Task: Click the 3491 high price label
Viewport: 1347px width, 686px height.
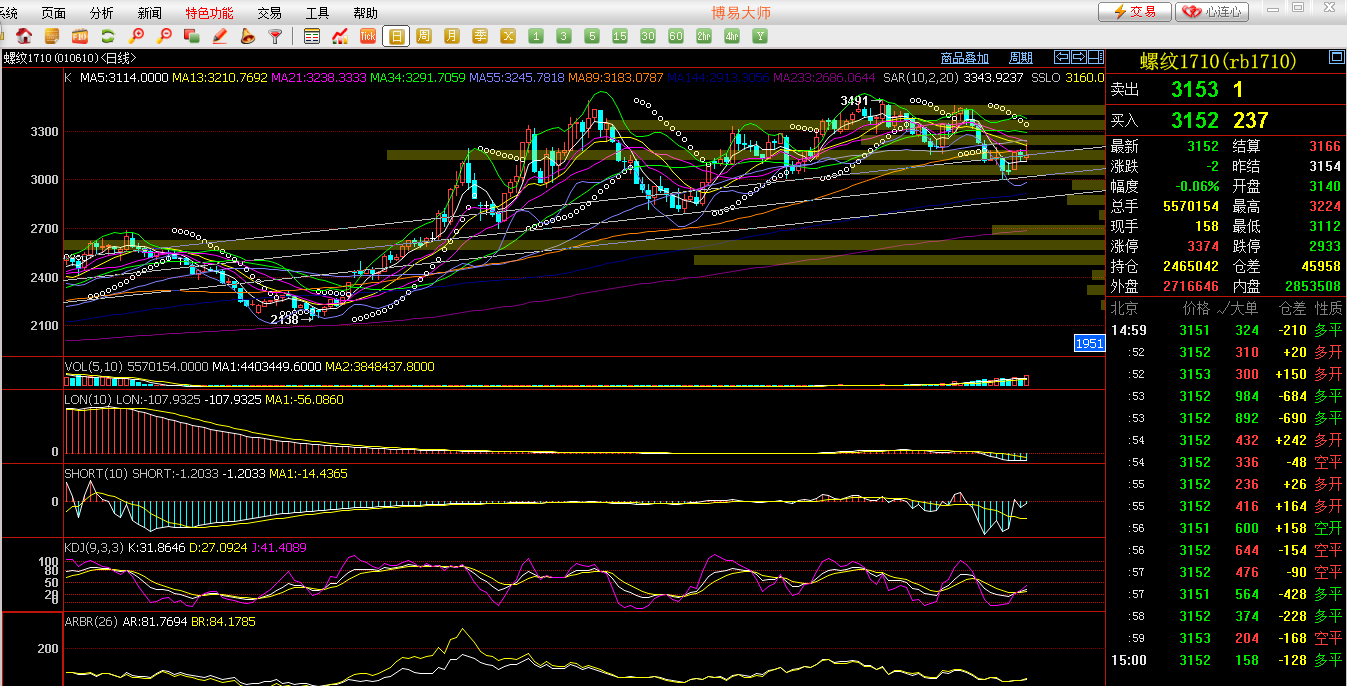Action: (854, 100)
